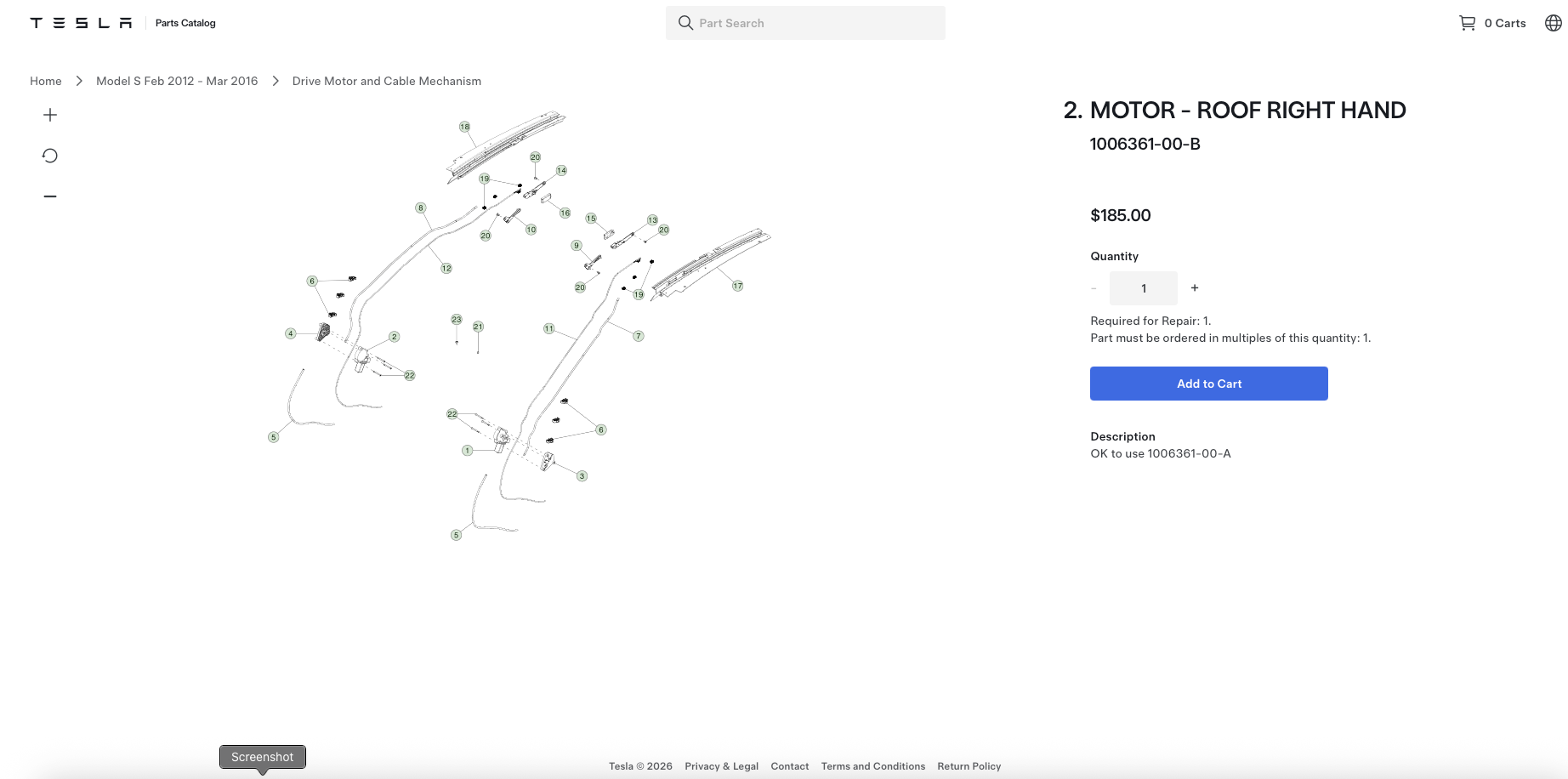The height and width of the screenshot is (779, 1568).
Task: Open the Return Policy footer link
Action: point(969,766)
